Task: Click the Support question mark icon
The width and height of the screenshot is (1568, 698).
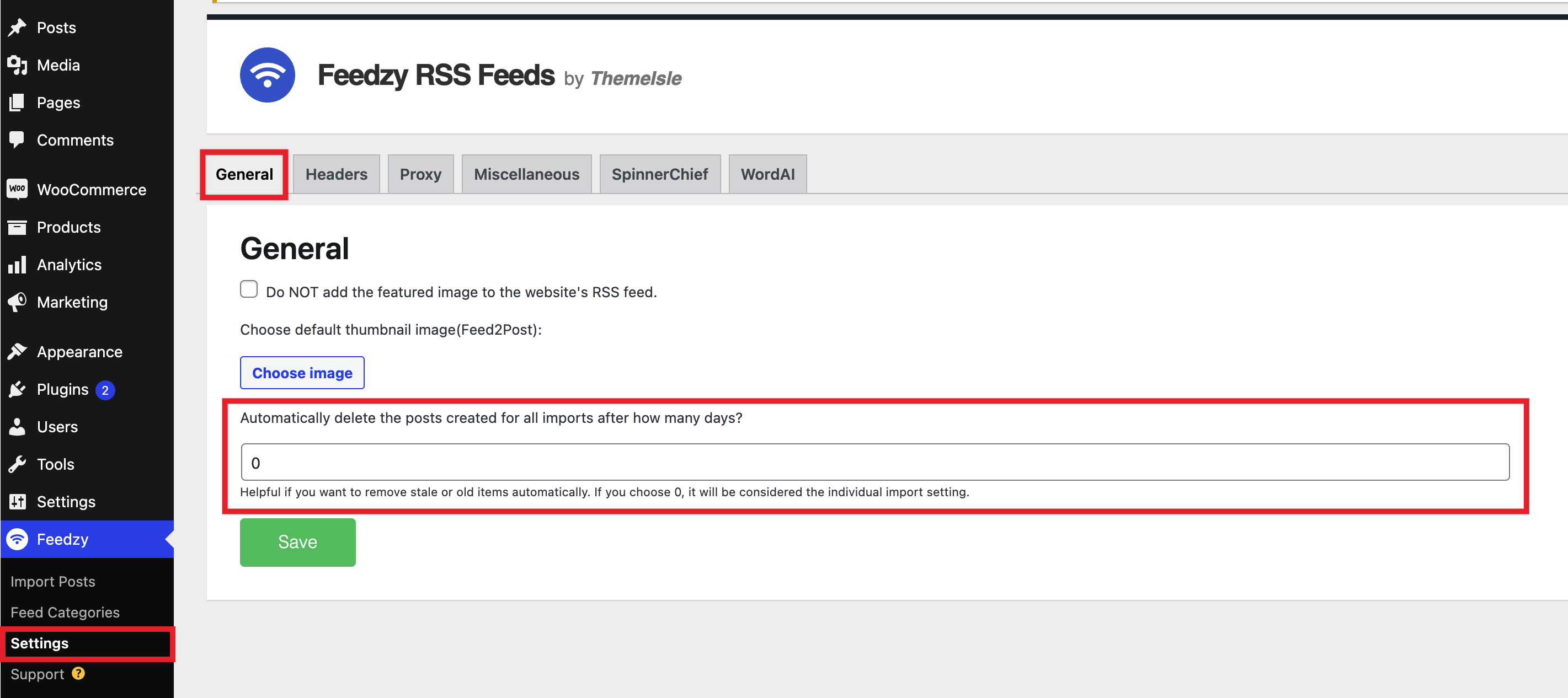Action: 78,673
